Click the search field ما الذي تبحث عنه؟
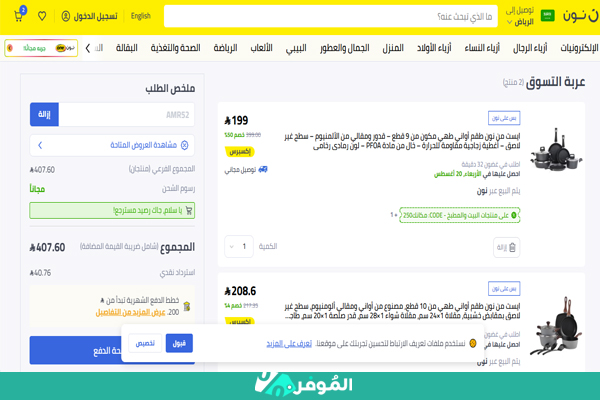 [331, 16]
